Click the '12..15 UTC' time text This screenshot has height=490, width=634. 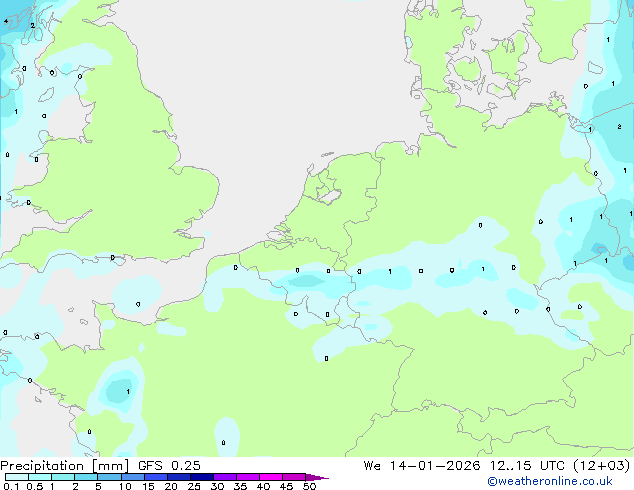527,466
